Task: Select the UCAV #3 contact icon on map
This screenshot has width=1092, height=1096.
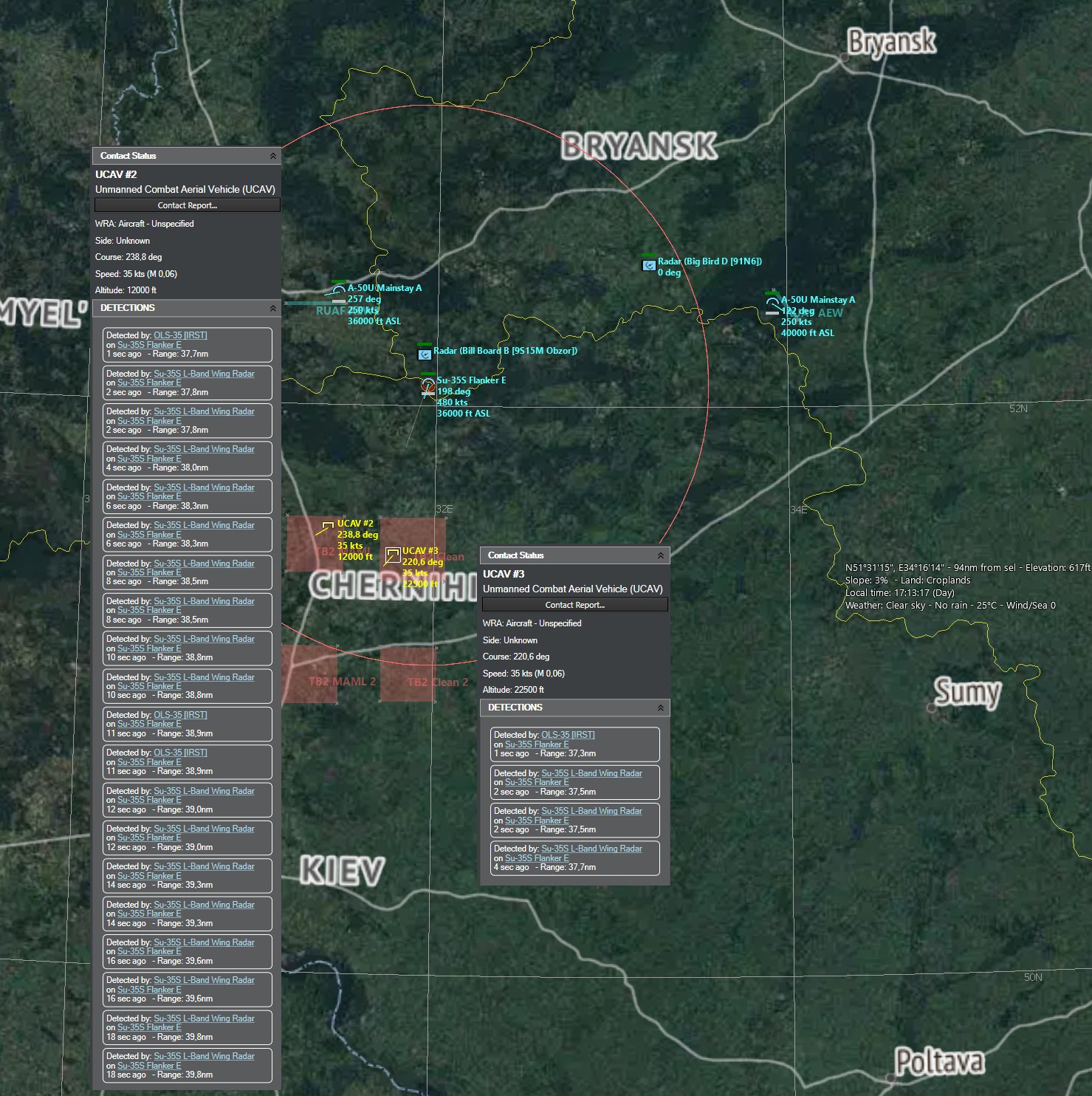Action: tap(393, 554)
